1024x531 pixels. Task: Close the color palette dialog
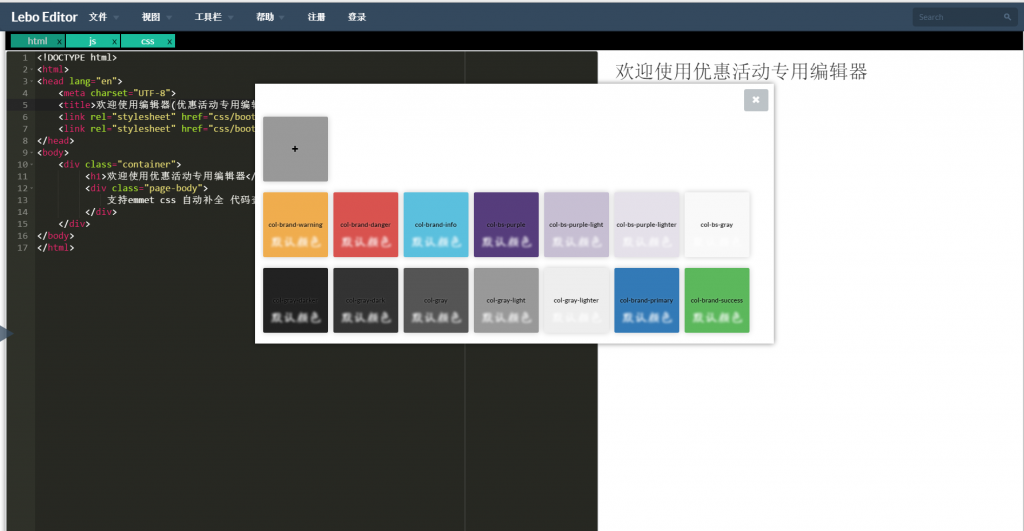pyautogui.click(x=755, y=99)
